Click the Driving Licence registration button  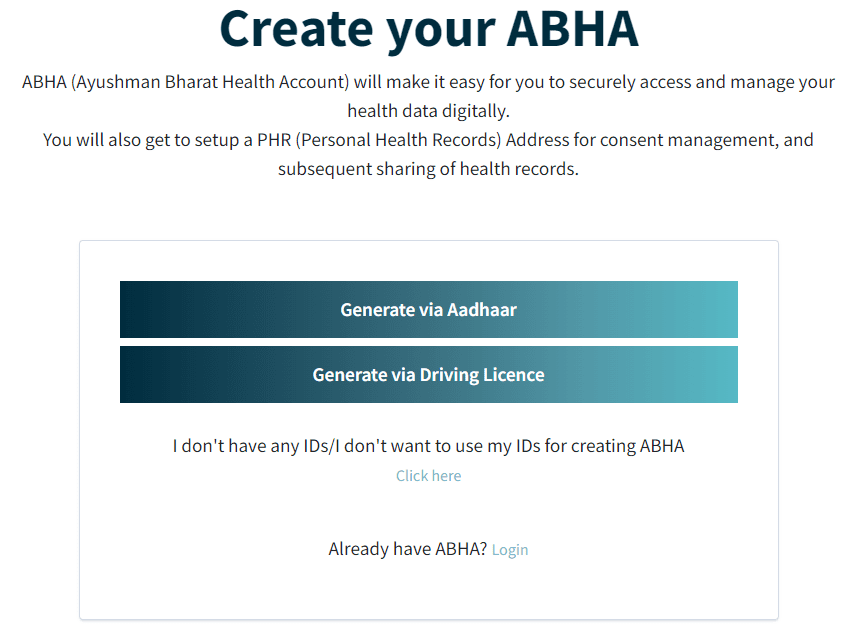(428, 374)
